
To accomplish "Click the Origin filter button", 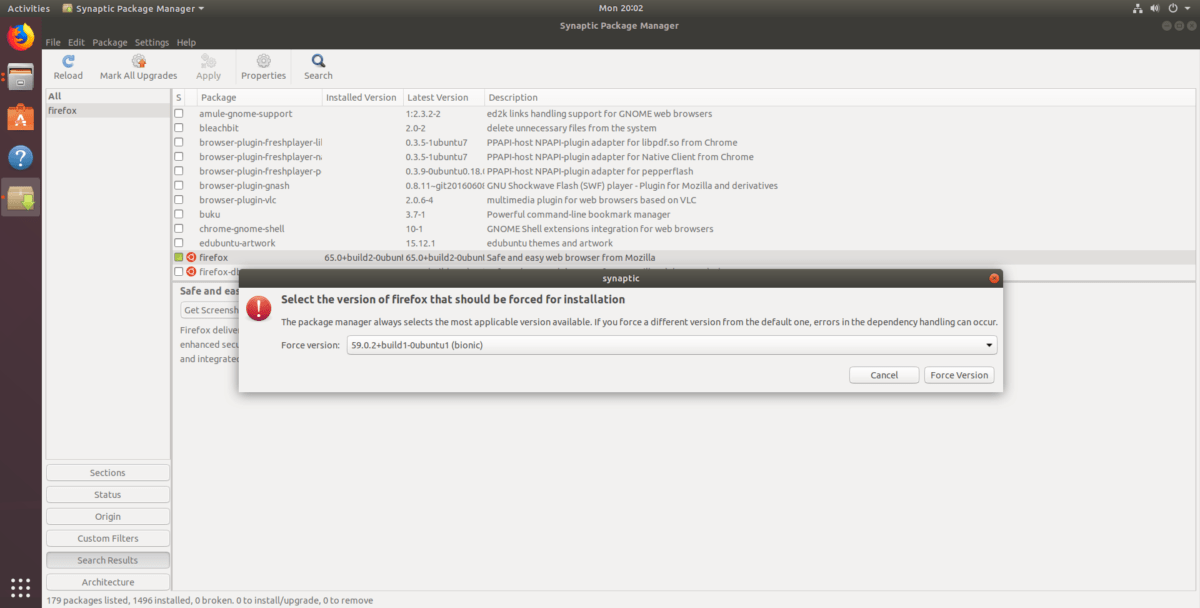I will coord(108,517).
